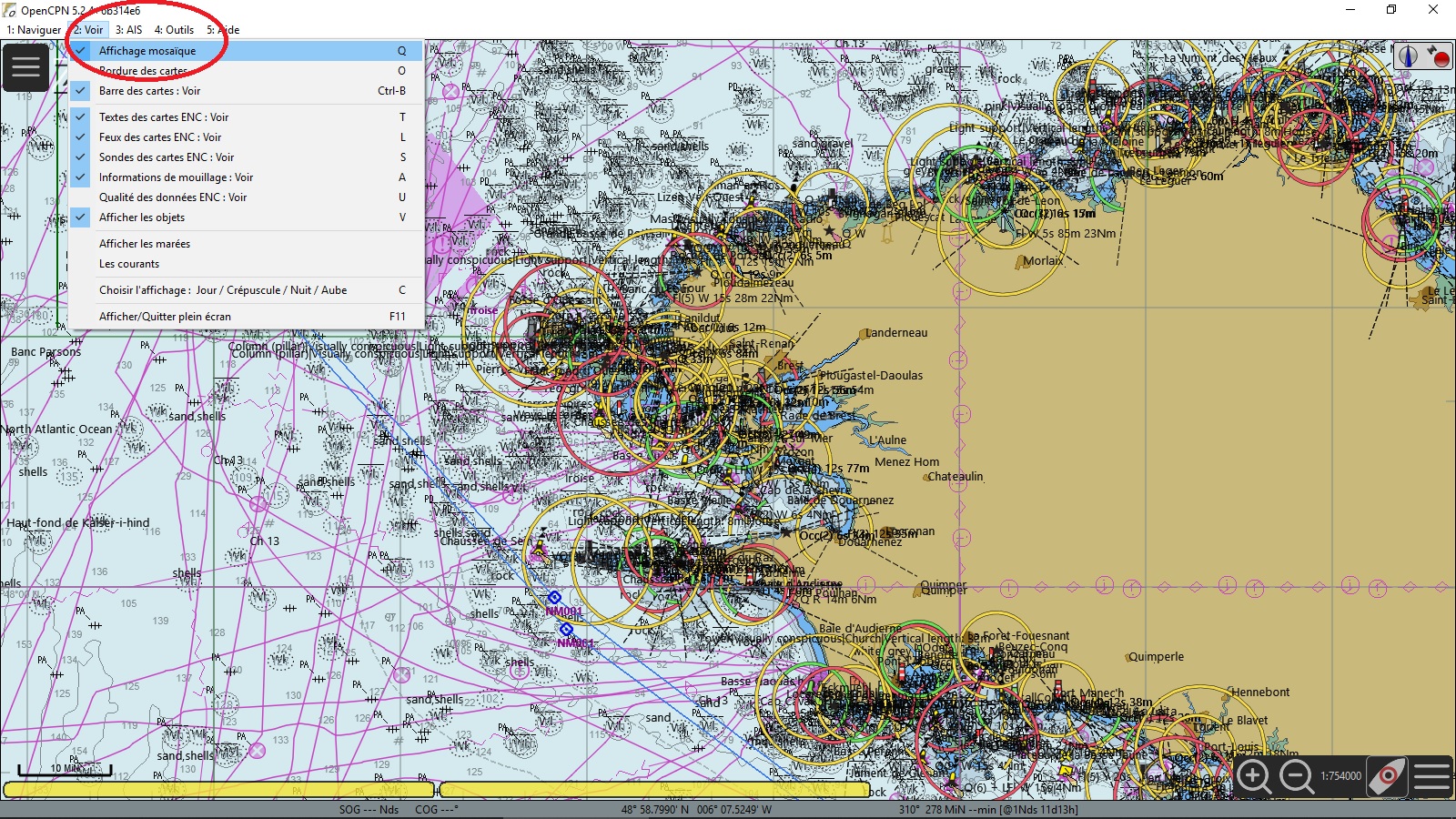Click the NM001 route waypoint marker
The image size is (1456, 819).
click(553, 598)
